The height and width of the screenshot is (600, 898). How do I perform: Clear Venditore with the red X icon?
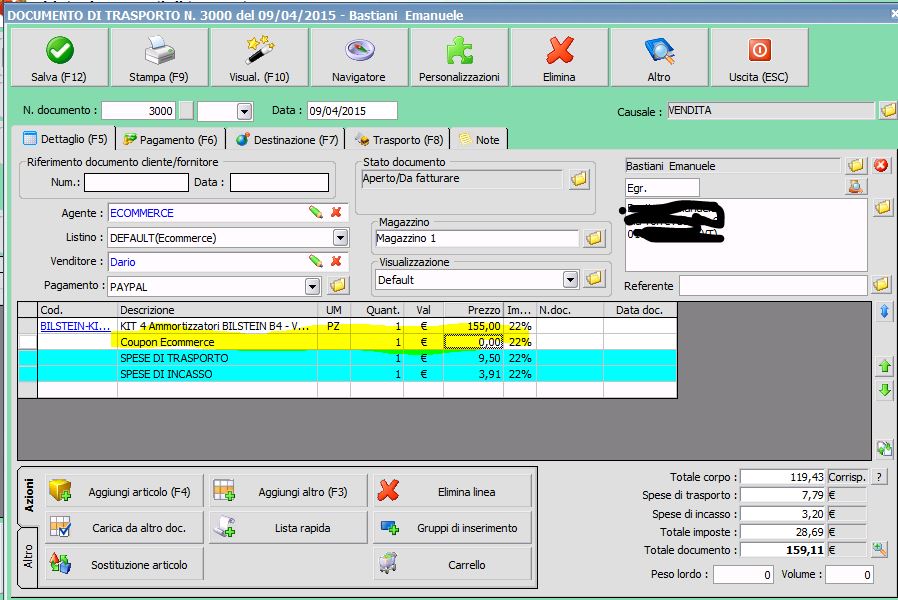pos(336,262)
